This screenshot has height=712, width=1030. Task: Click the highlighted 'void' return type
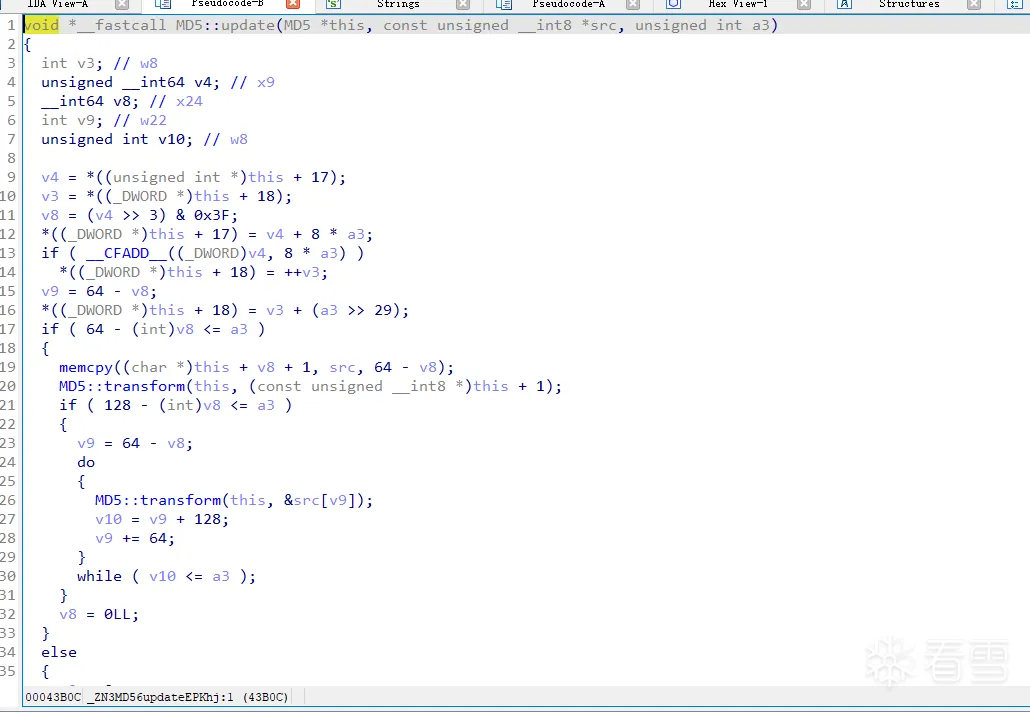41,25
